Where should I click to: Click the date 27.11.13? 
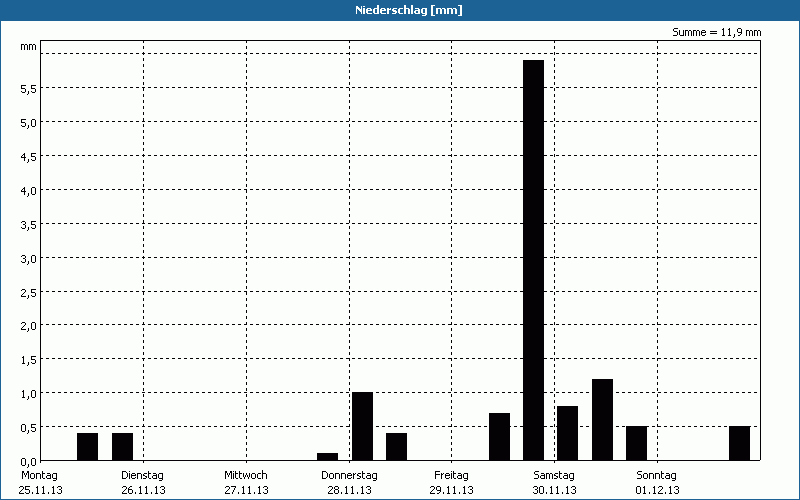coord(246,490)
